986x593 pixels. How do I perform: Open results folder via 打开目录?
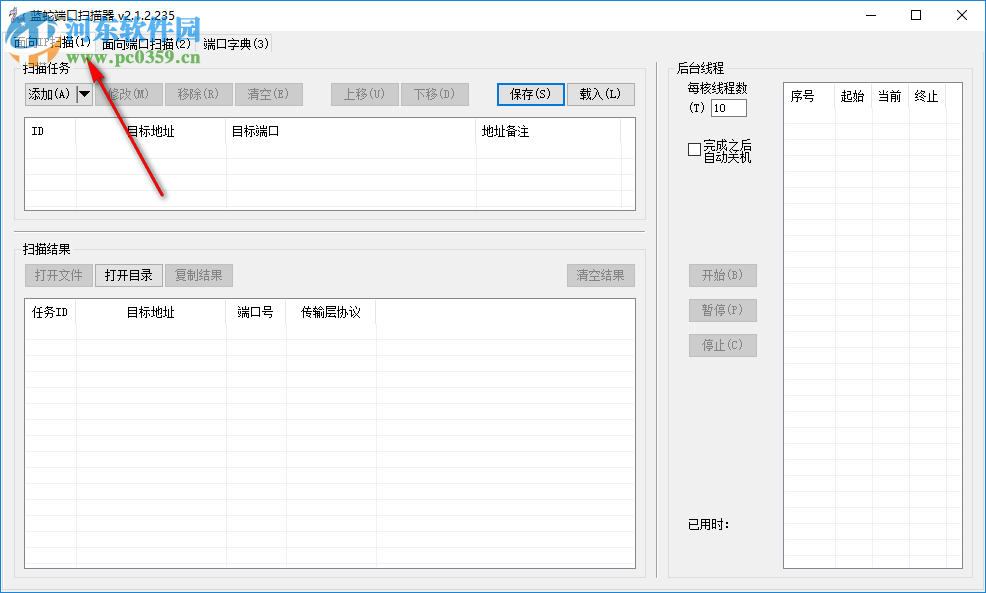click(x=129, y=275)
